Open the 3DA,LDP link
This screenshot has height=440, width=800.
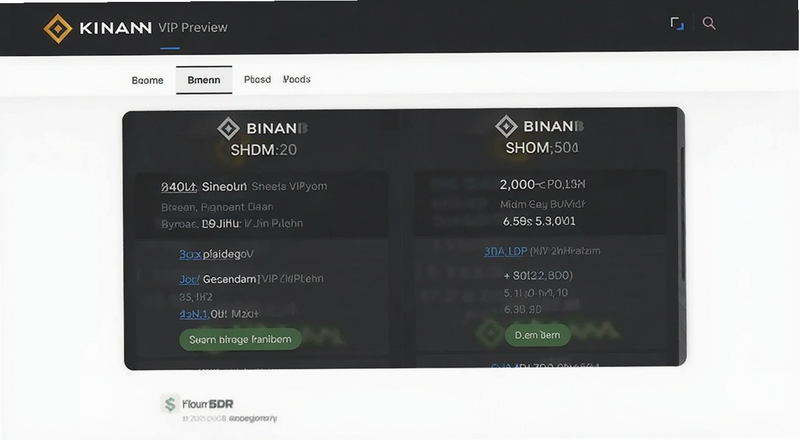point(505,251)
